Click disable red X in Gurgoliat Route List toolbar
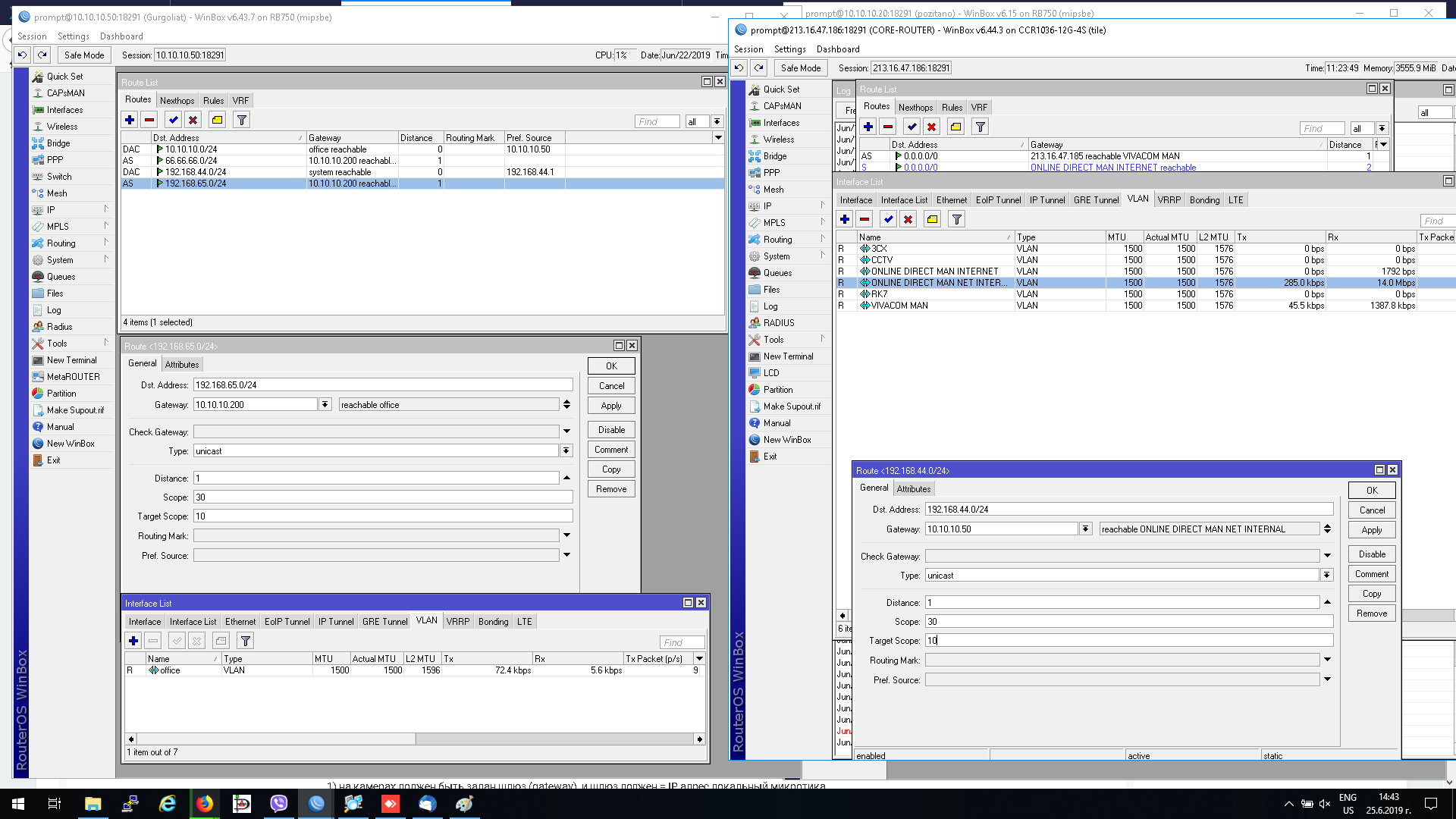 [193, 120]
